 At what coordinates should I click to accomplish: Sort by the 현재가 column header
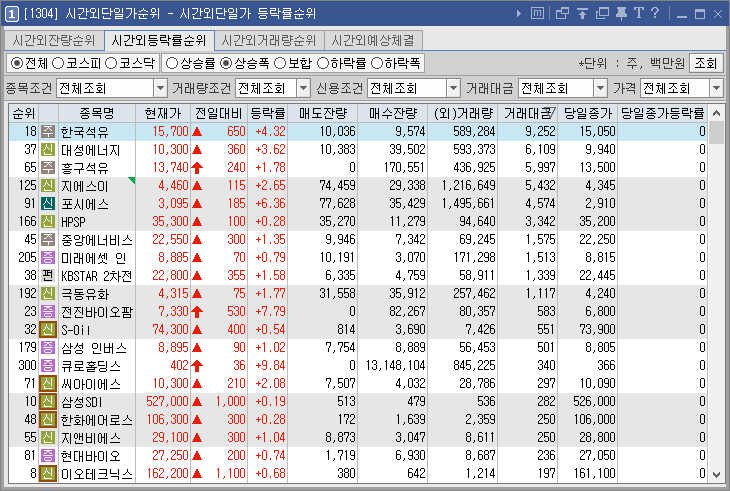tap(162, 114)
